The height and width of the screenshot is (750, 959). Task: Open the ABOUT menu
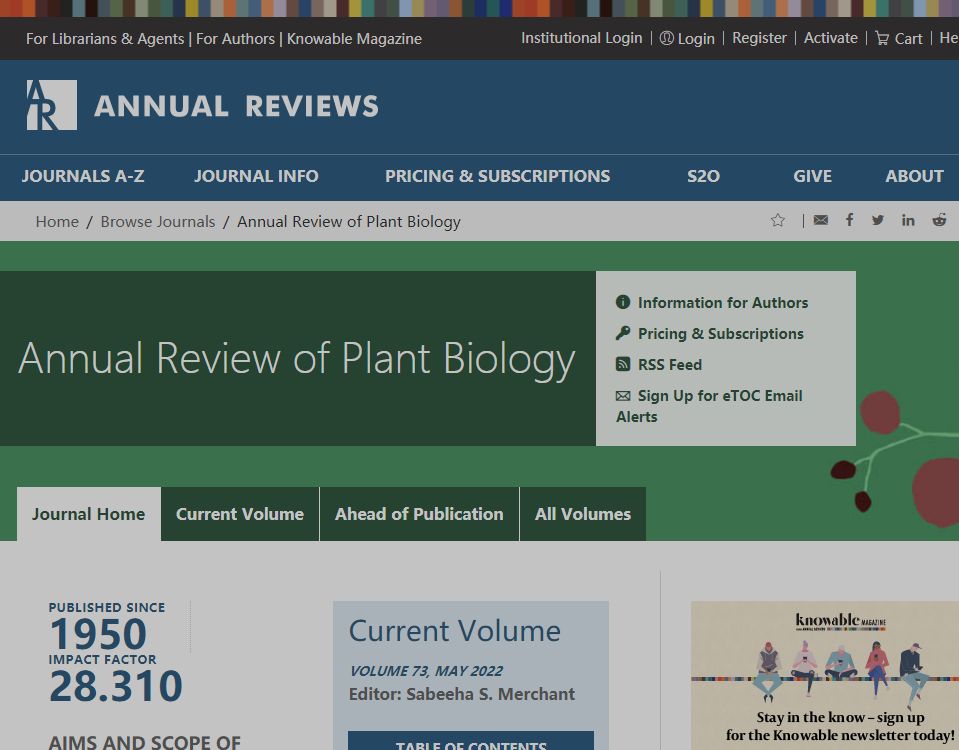coord(913,176)
